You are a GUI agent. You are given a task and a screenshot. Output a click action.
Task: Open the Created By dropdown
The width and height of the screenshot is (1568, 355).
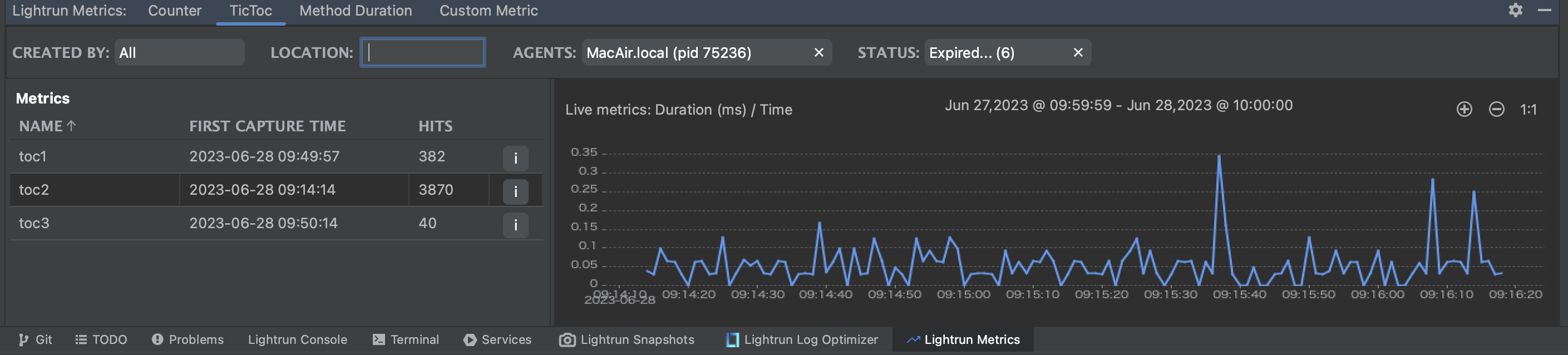tap(179, 53)
